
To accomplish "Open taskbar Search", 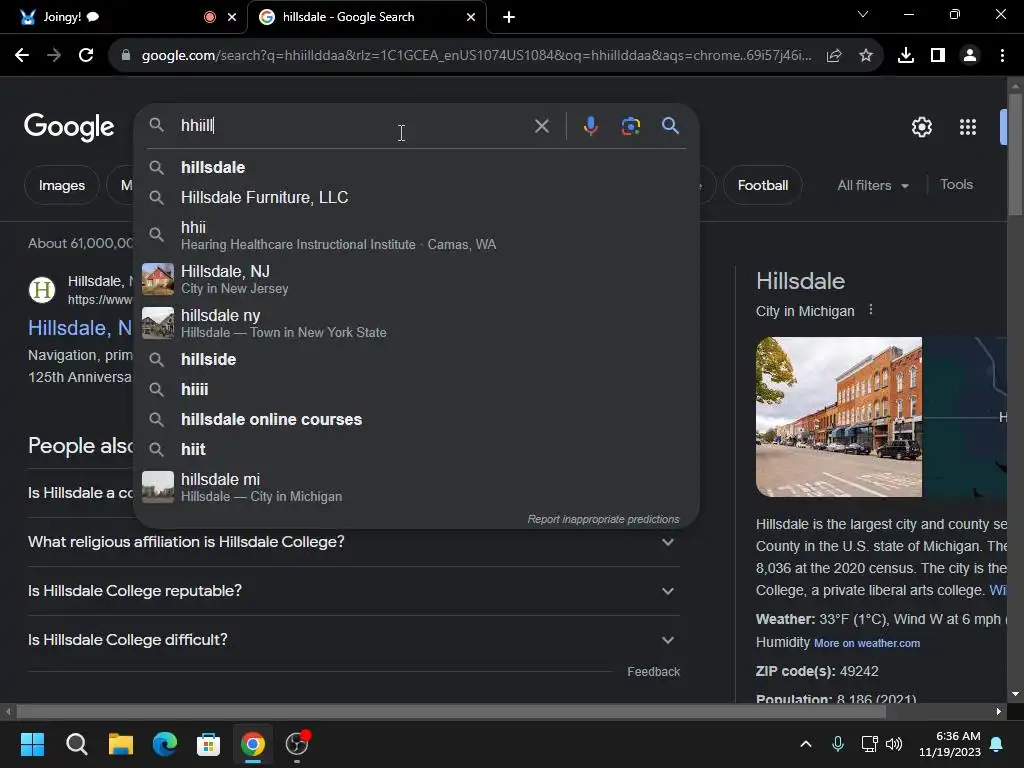I will coord(76,744).
